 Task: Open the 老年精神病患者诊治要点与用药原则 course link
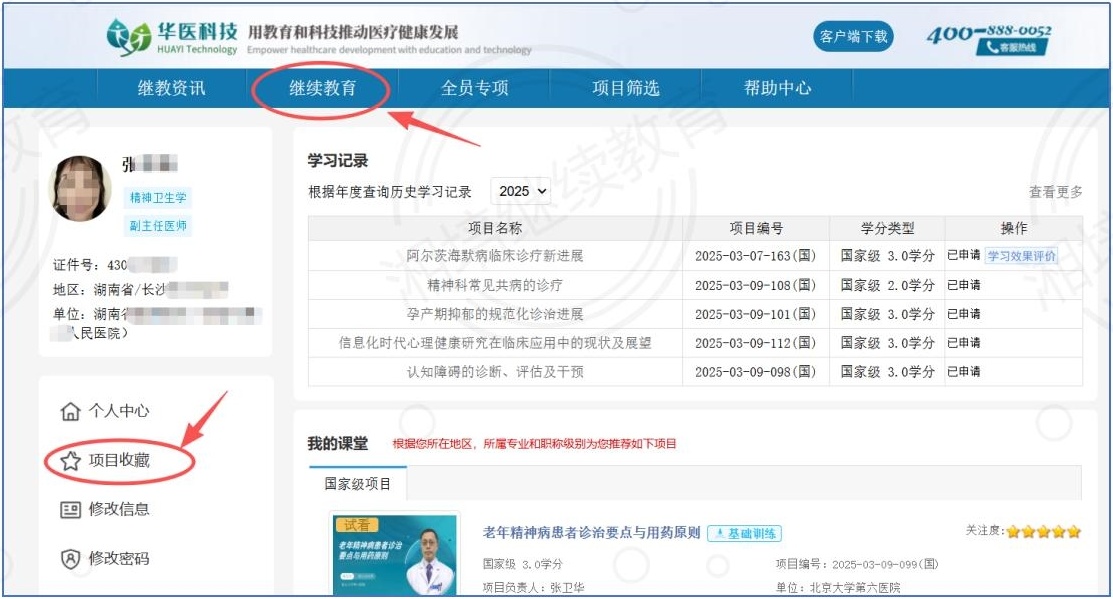coord(591,532)
